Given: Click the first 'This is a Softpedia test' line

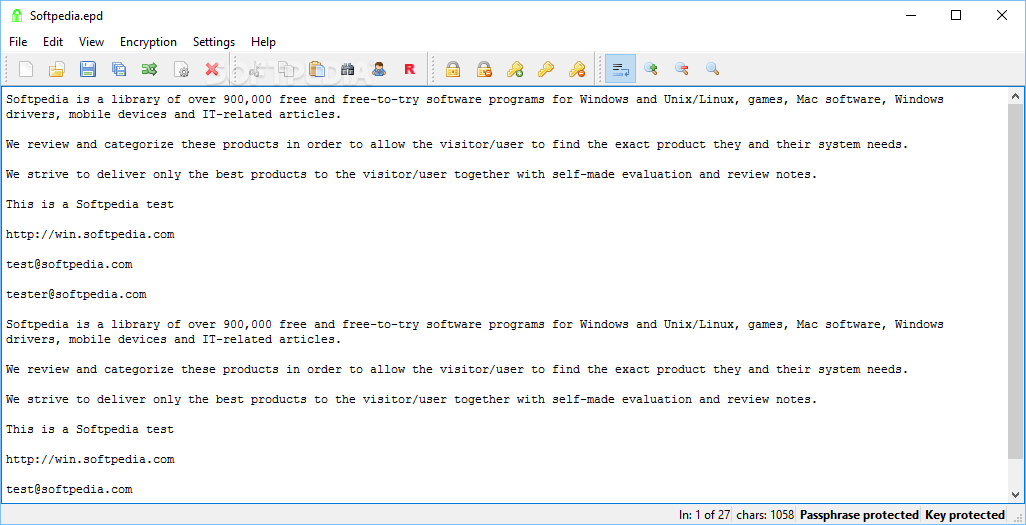Looking at the screenshot, I should click(90, 204).
